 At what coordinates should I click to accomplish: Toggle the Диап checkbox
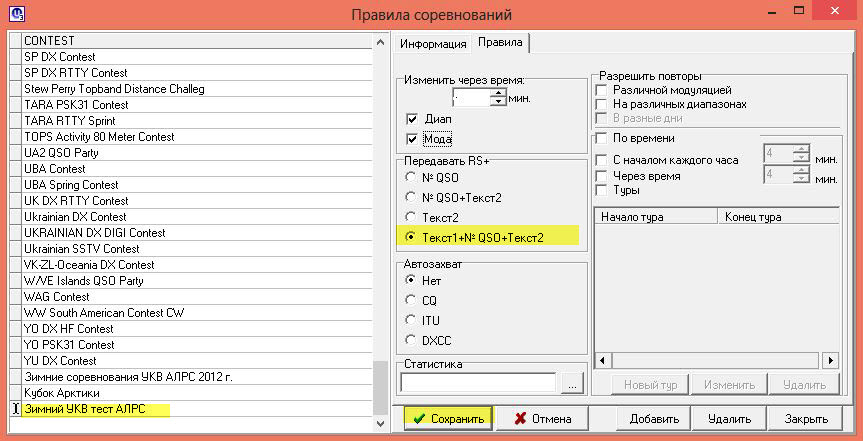point(412,119)
